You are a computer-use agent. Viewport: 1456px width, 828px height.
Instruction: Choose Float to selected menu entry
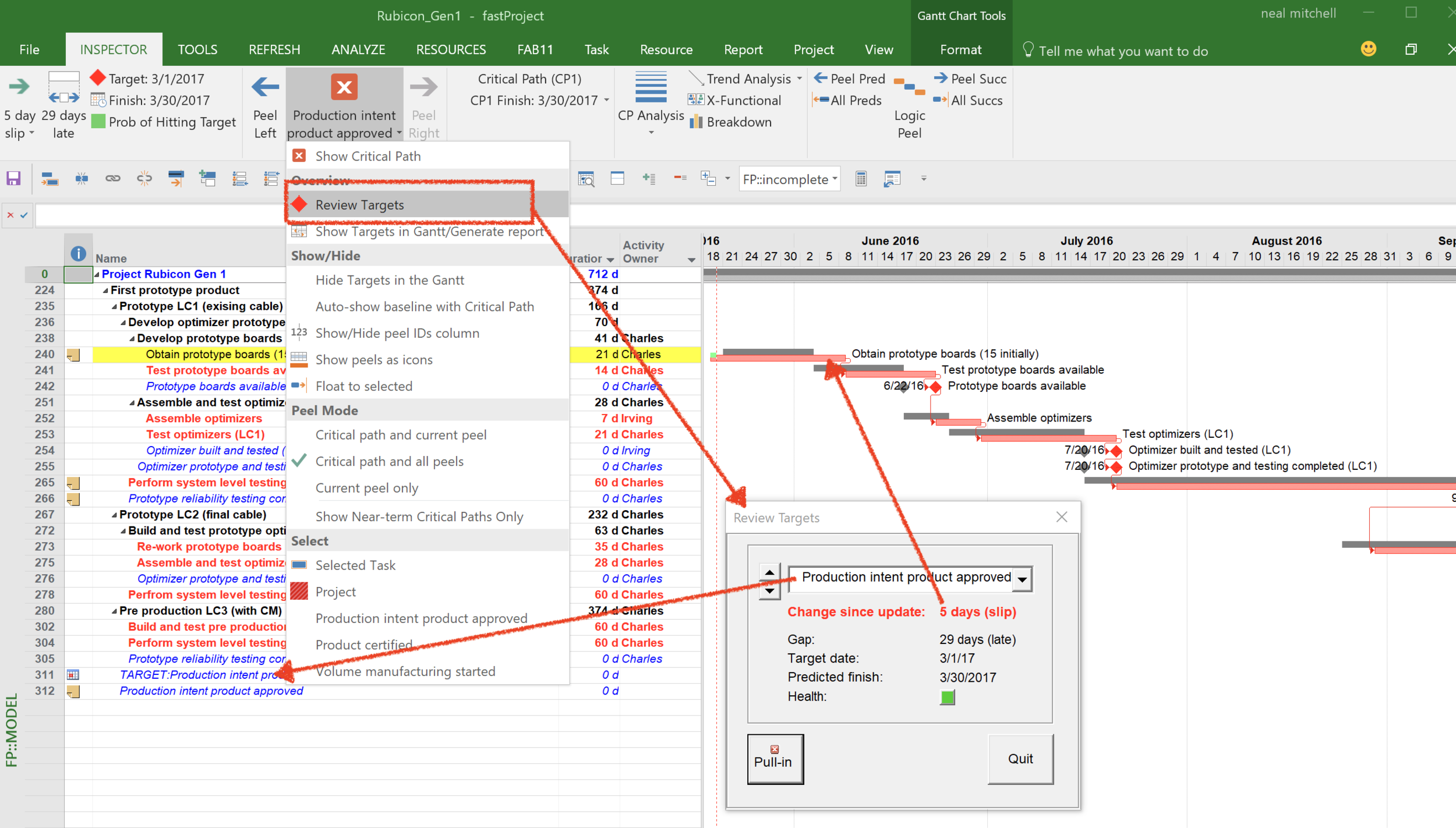427,386
